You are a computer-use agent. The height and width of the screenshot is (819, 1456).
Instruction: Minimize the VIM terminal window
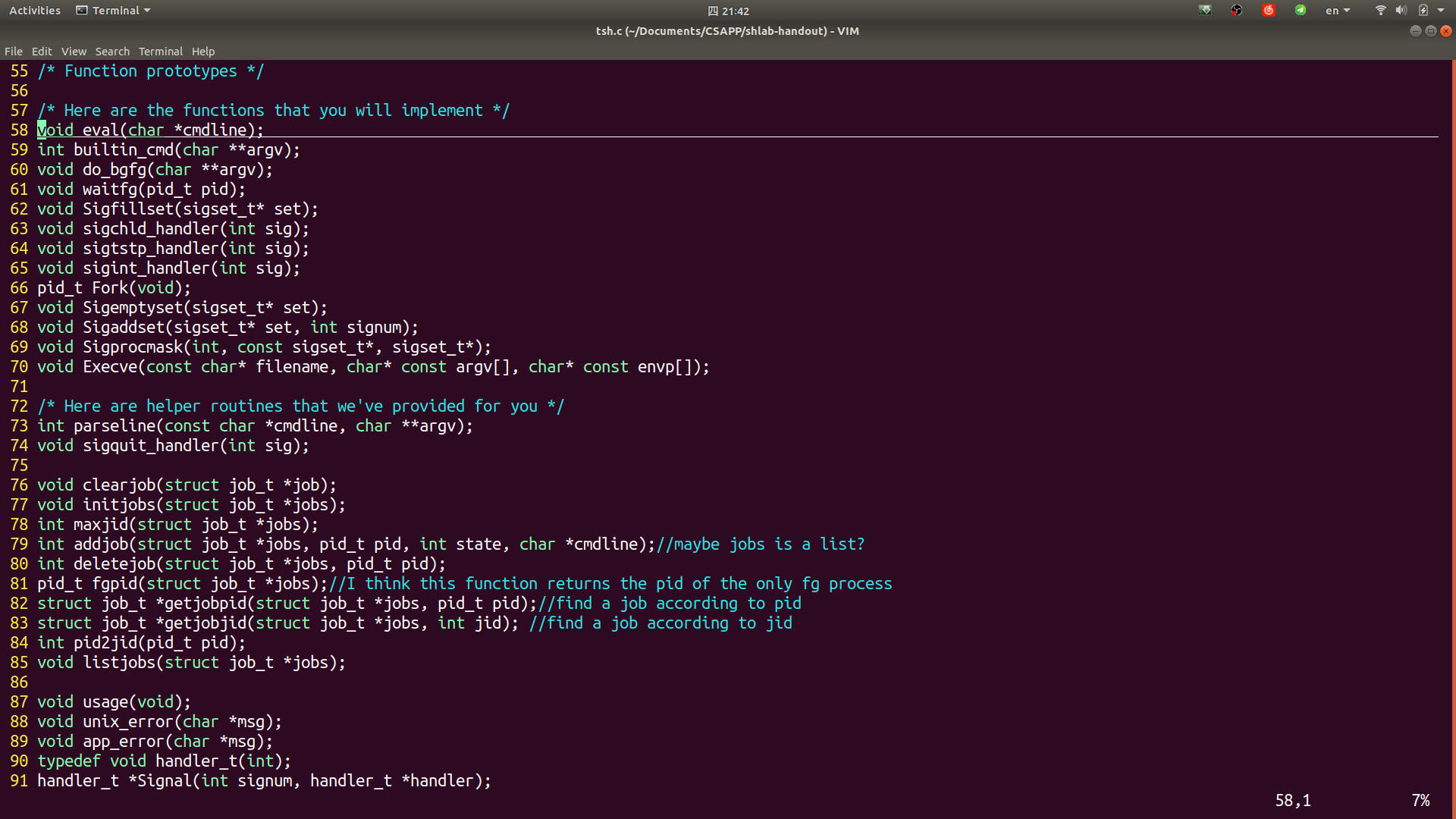coord(1415,31)
